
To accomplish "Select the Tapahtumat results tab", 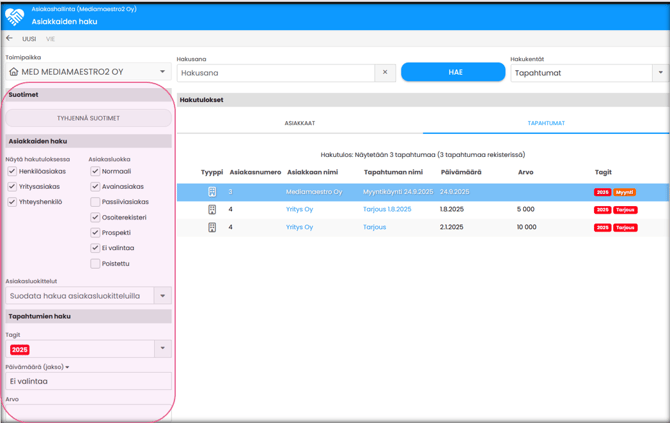I will [x=546, y=123].
